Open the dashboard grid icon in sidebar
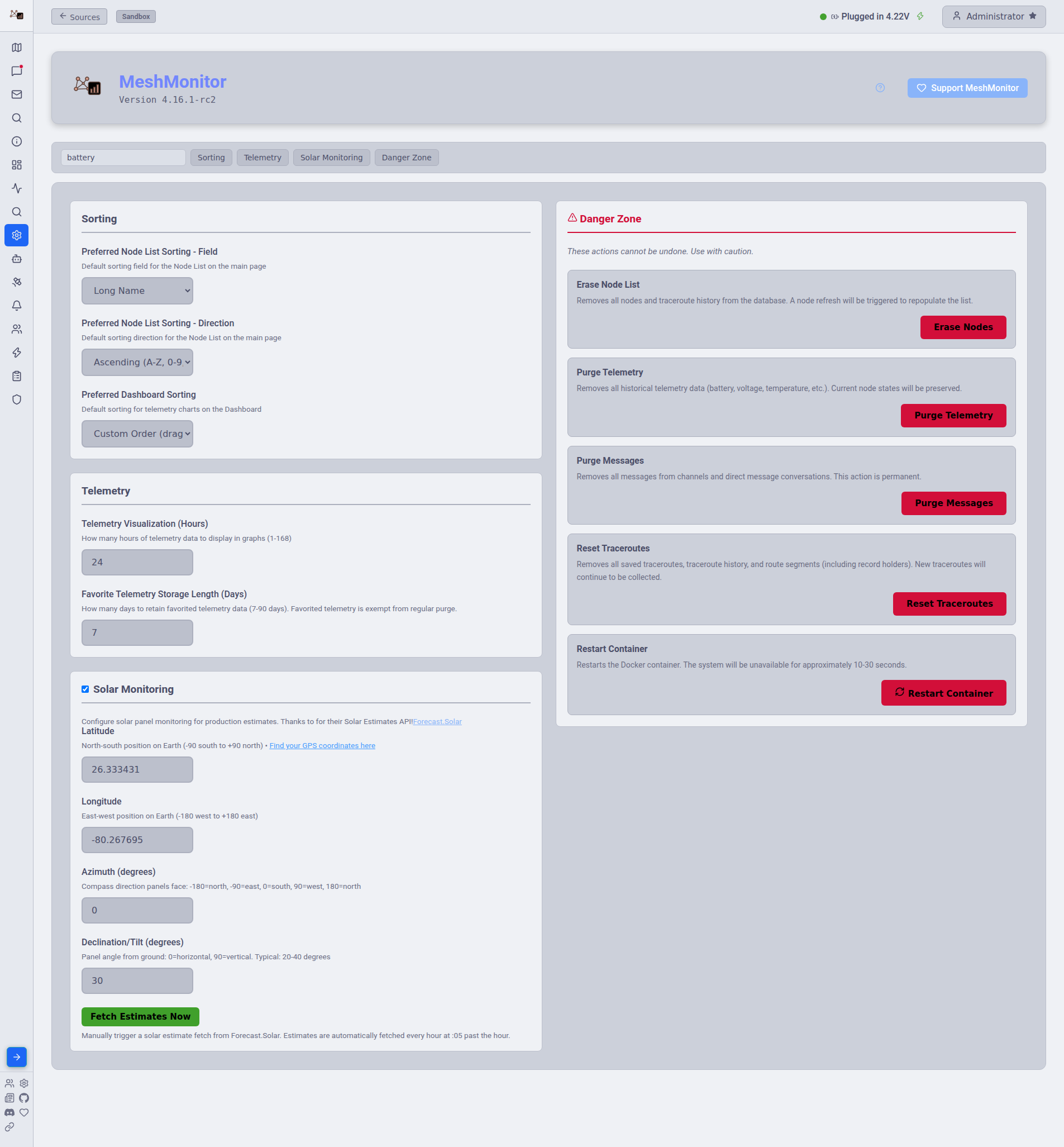 (17, 165)
